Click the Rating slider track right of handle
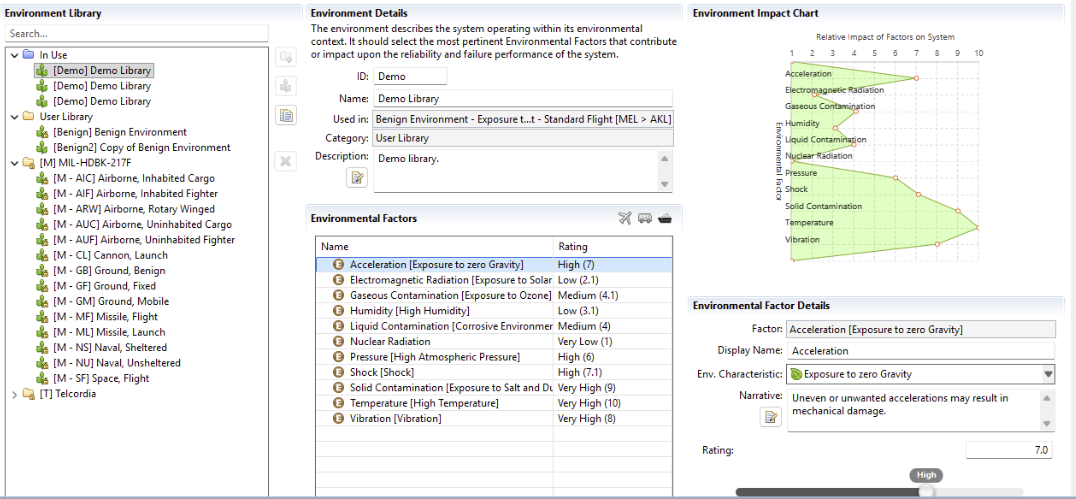Viewport: 1076px width, 499px height. click(979, 491)
